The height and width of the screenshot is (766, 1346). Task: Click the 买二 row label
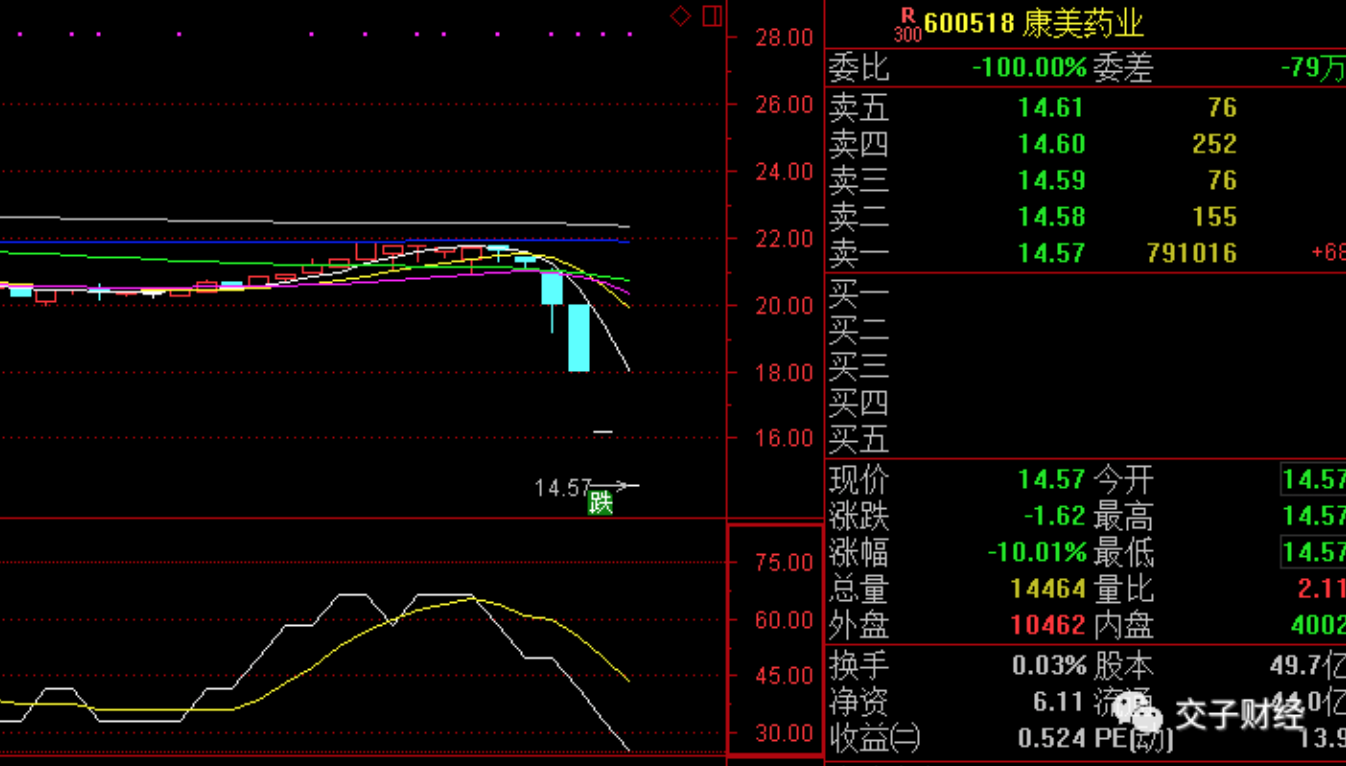[858, 330]
